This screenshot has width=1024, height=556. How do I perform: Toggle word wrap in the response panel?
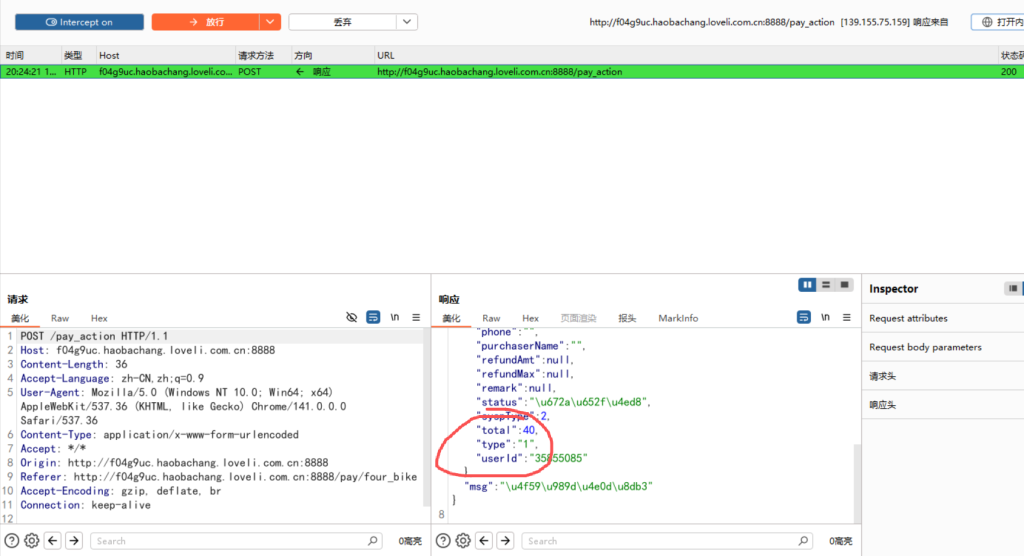[803, 317]
